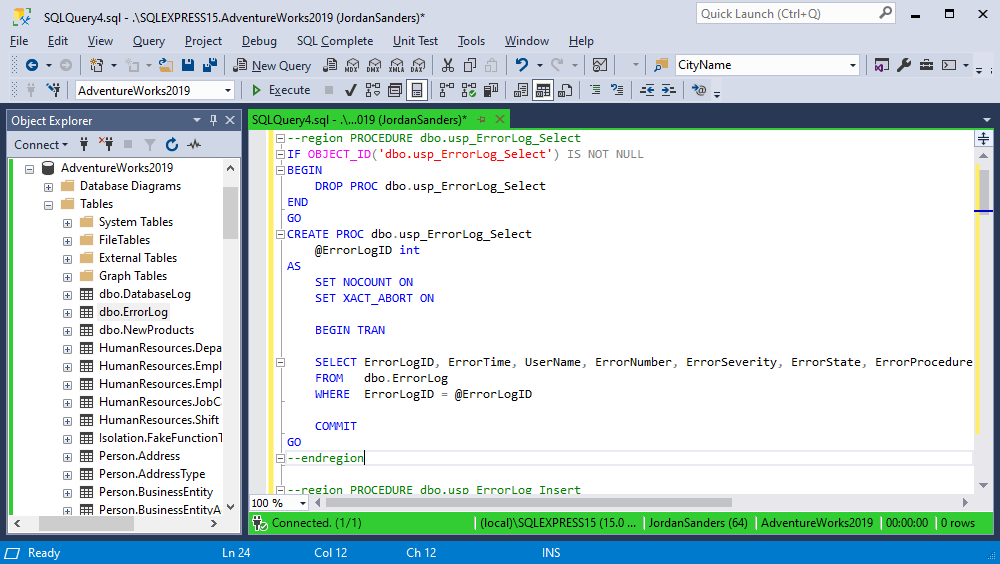Comment out the selected lines

pos(595,90)
